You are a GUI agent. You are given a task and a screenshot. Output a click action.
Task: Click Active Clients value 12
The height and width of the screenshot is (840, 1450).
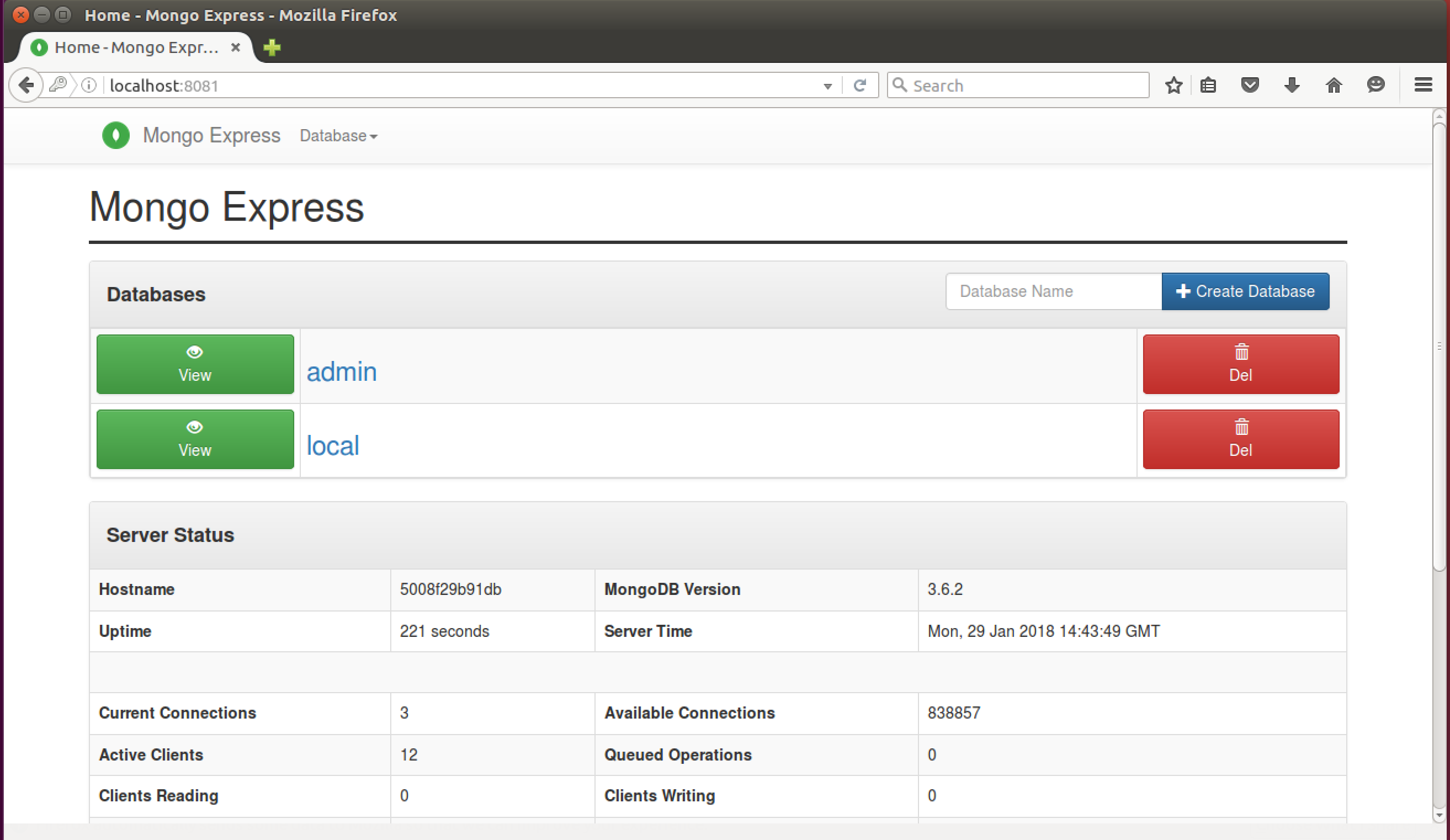coord(408,754)
